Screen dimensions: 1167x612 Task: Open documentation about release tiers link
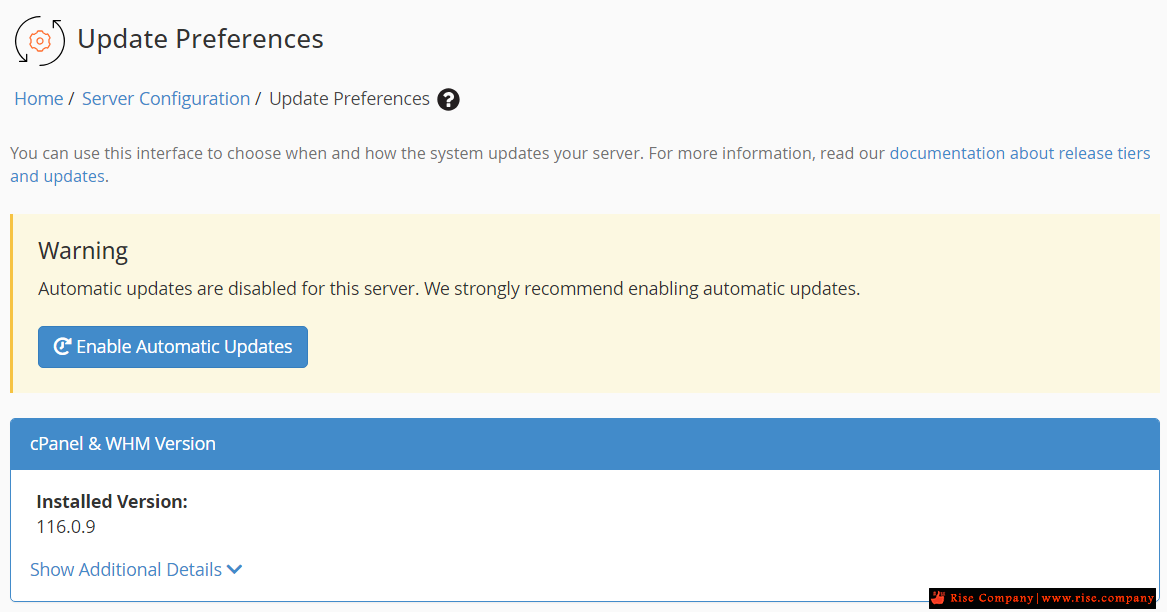click(580, 165)
